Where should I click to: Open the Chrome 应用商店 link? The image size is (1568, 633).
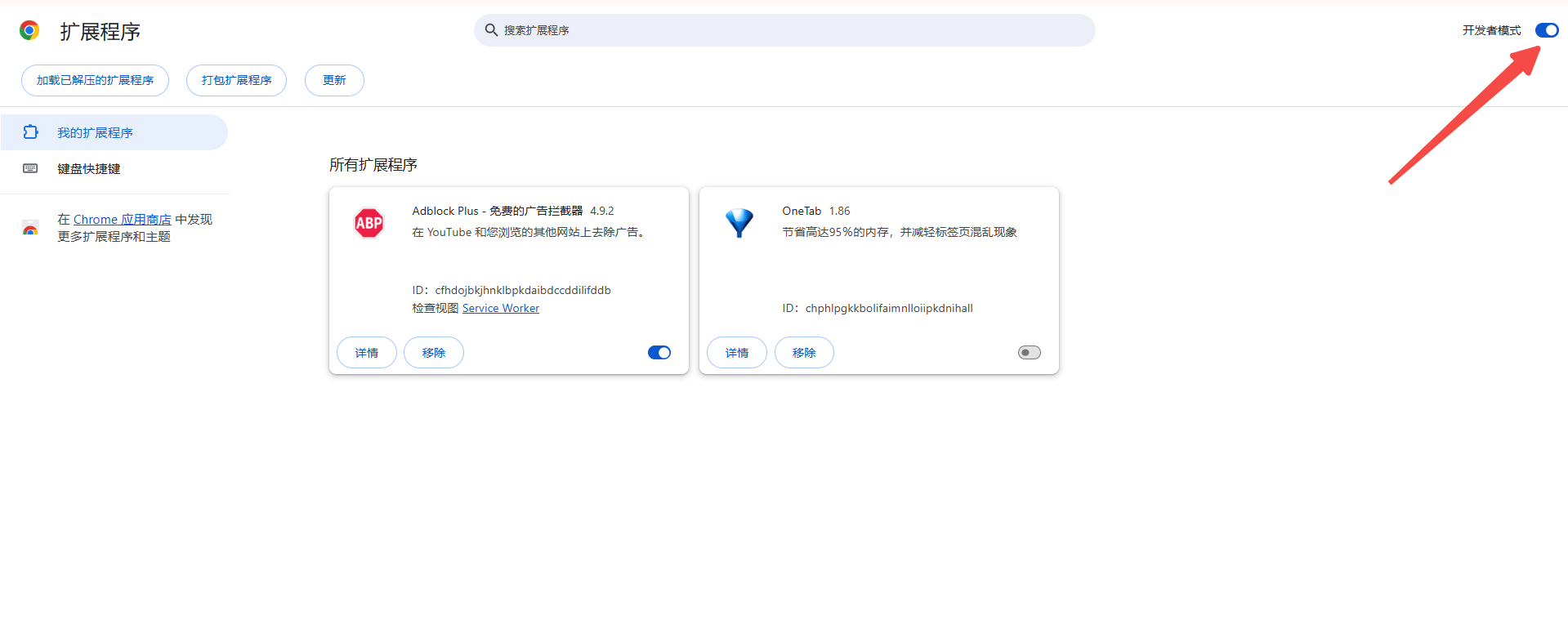pyautogui.click(x=123, y=219)
